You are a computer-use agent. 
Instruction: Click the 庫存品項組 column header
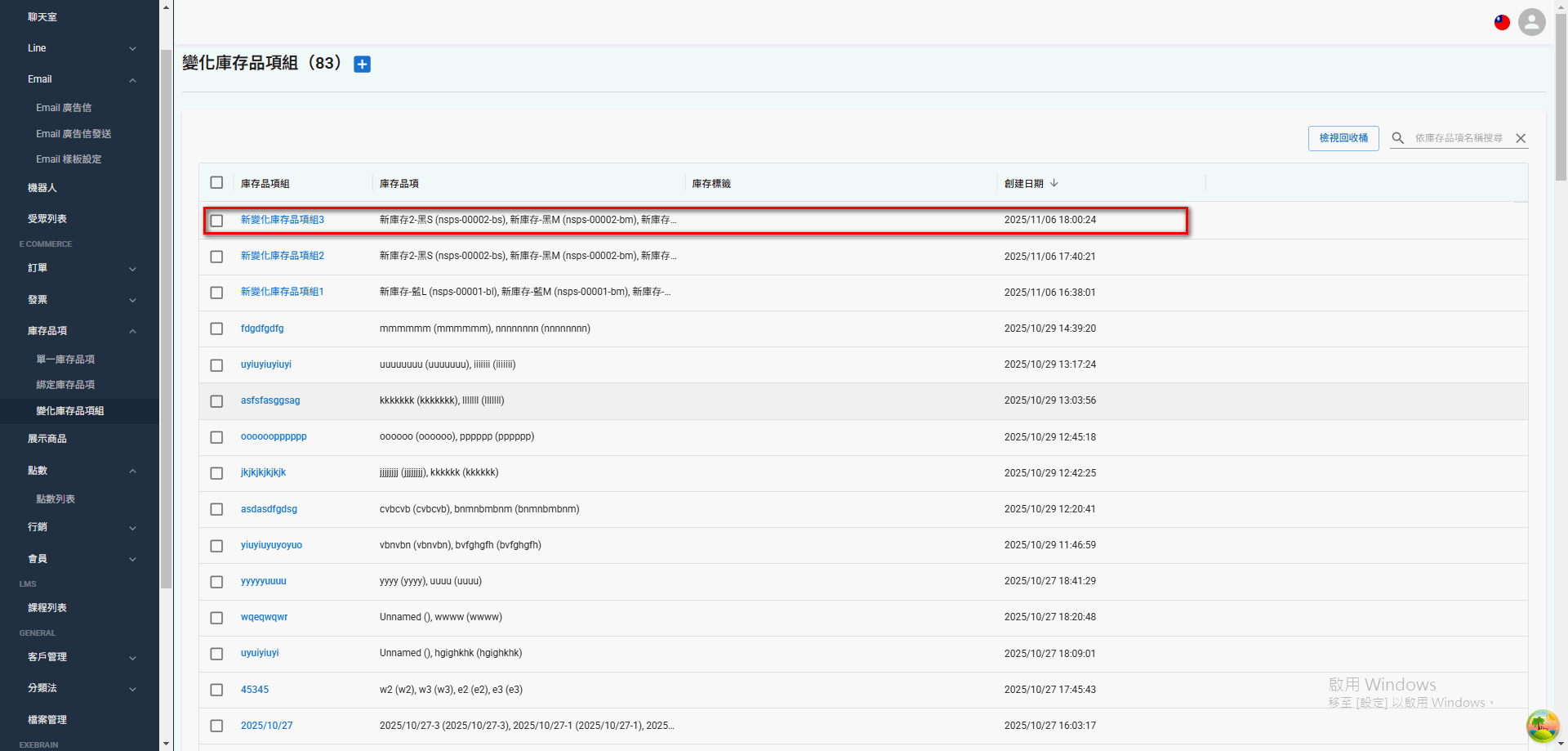[265, 184]
